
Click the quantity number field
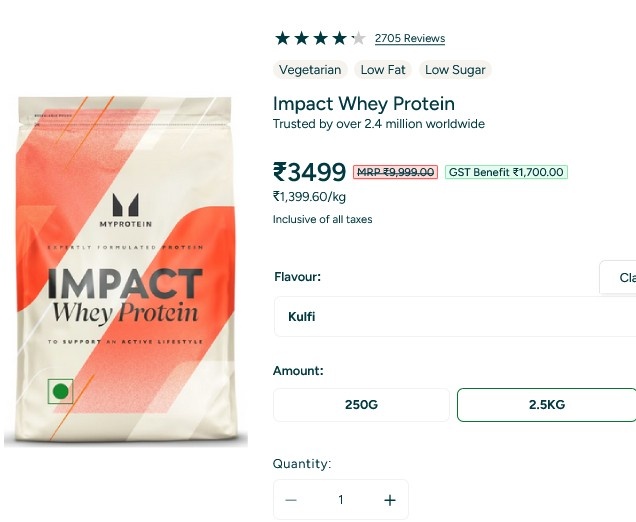(x=340, y=500)
